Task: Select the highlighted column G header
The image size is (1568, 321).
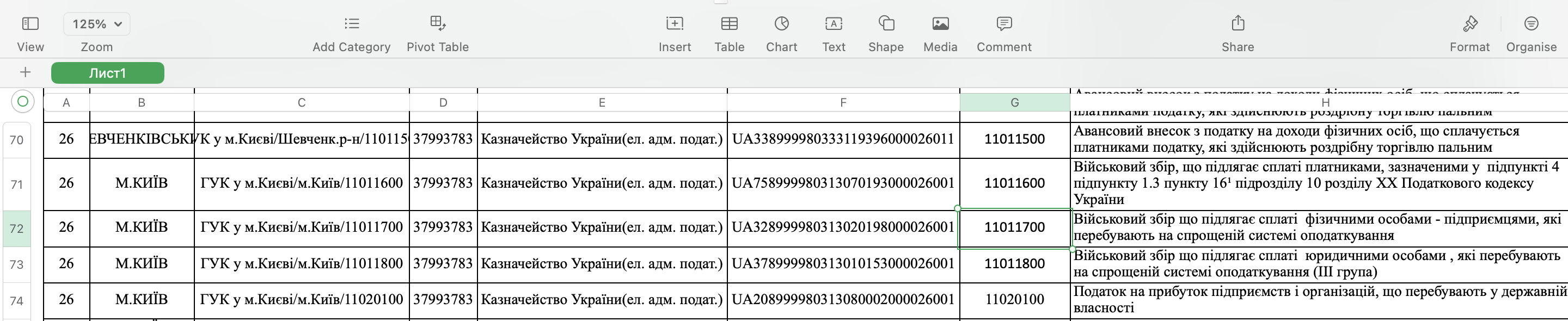Action: [1015, 103]
